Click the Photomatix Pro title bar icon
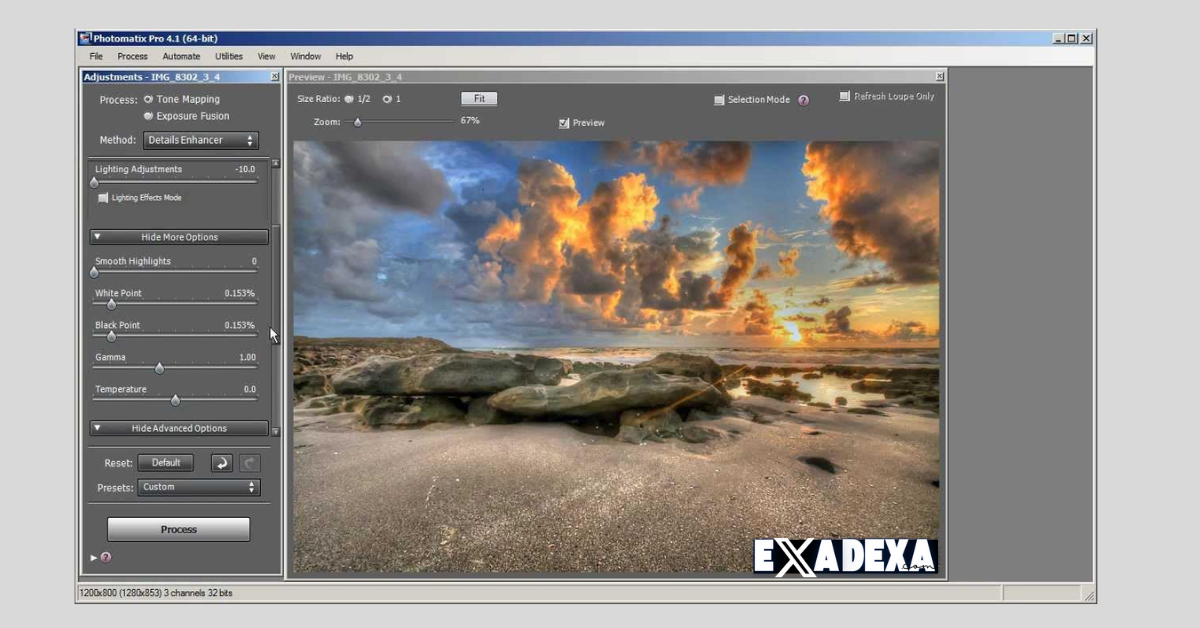The image size is (1200, 628). [x=84, y=37]
